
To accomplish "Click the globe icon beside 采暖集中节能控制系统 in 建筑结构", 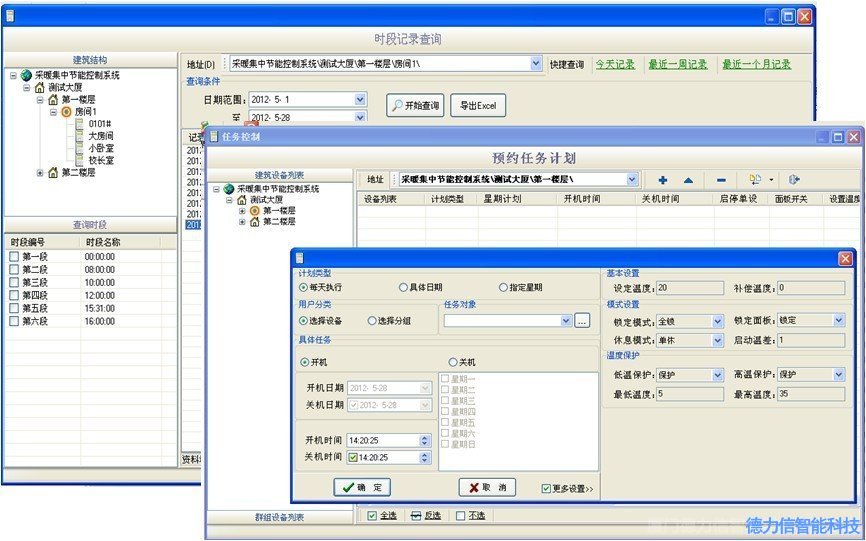I will pos(25,75).
